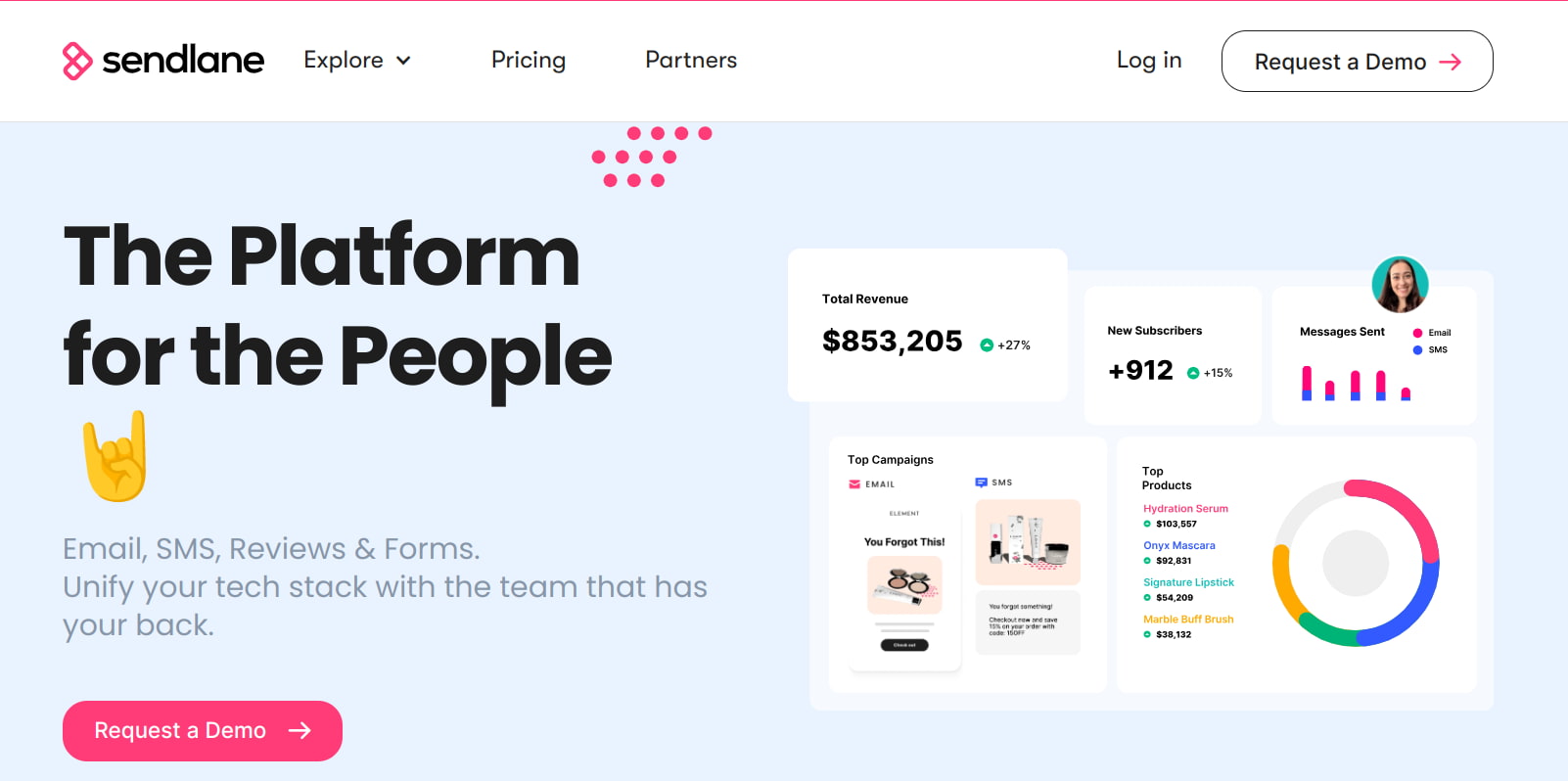Click green up-arrow beside +27% revenue
Viewport: 1568px width, 781px height.
(987, 345)
